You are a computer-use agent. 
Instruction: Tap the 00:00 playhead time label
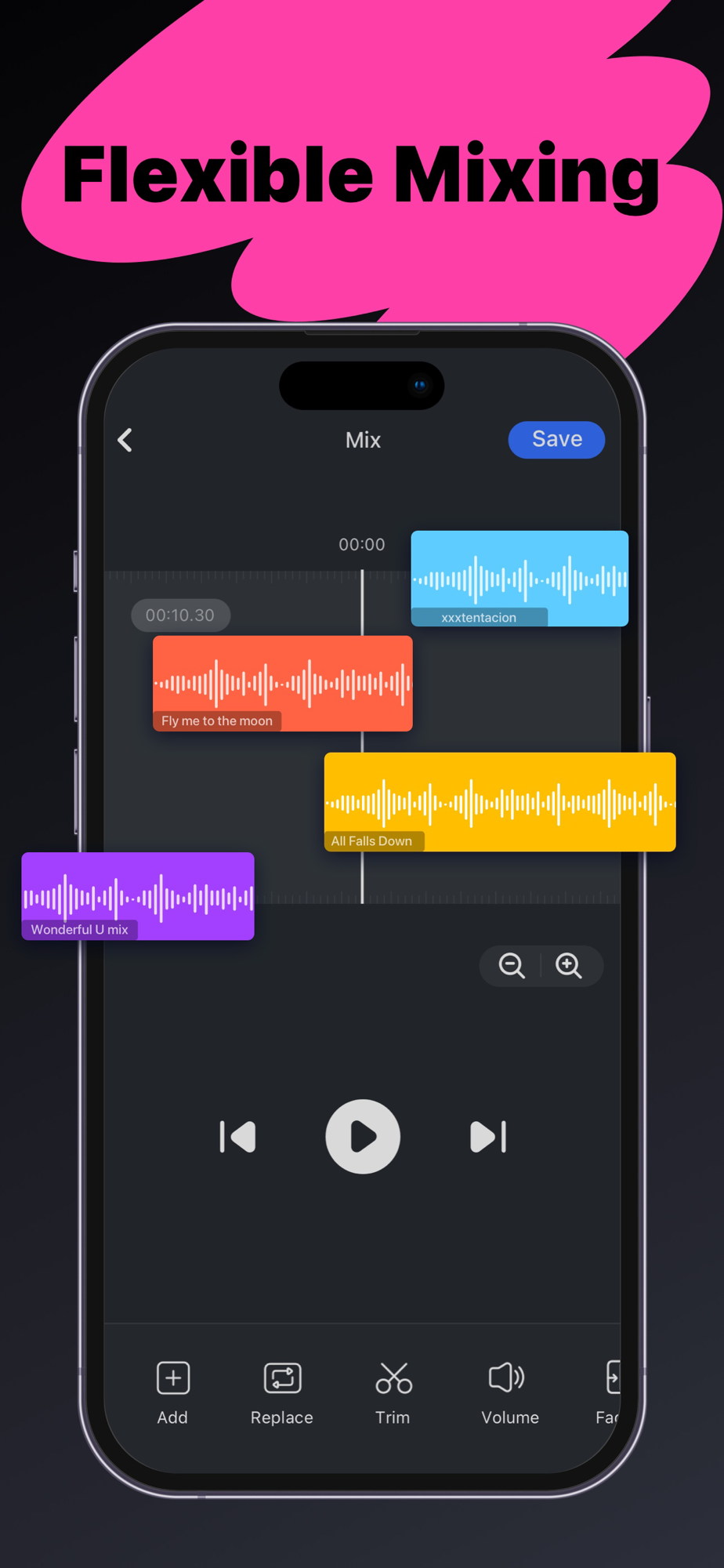point(362,545)
